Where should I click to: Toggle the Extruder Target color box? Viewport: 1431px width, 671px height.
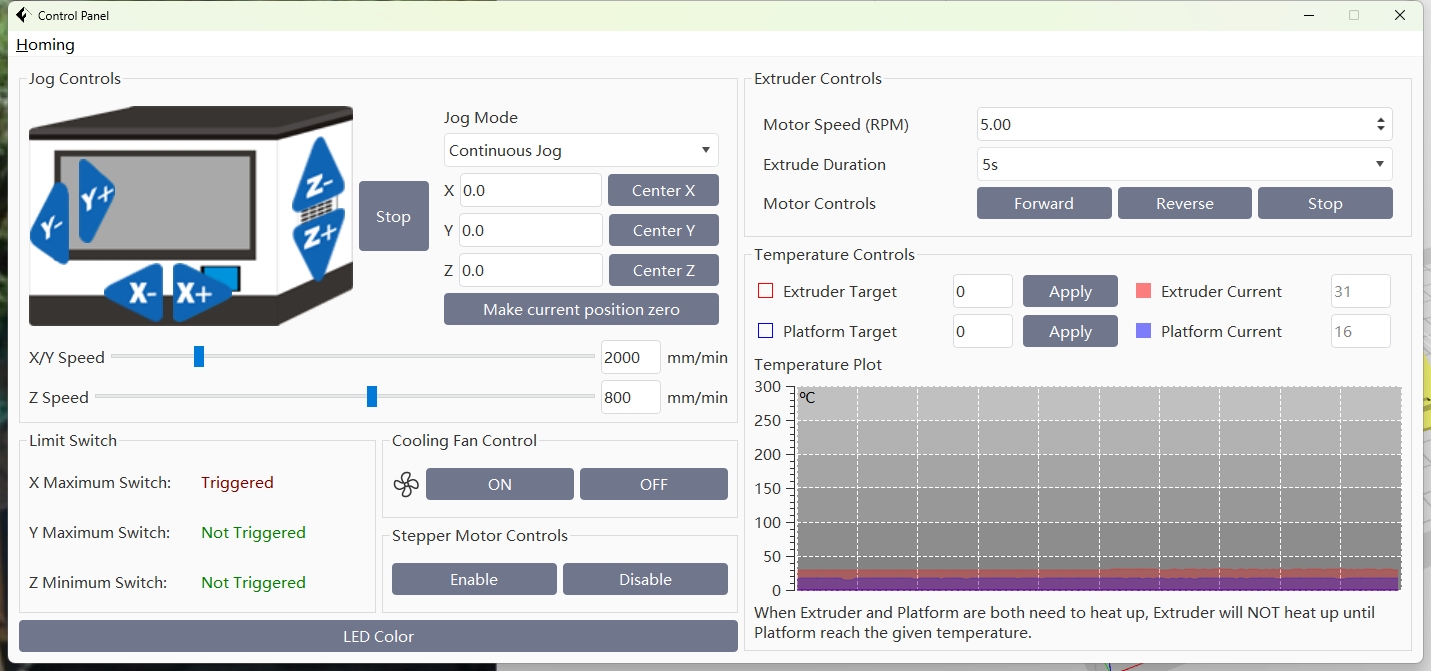click(766, 292)
